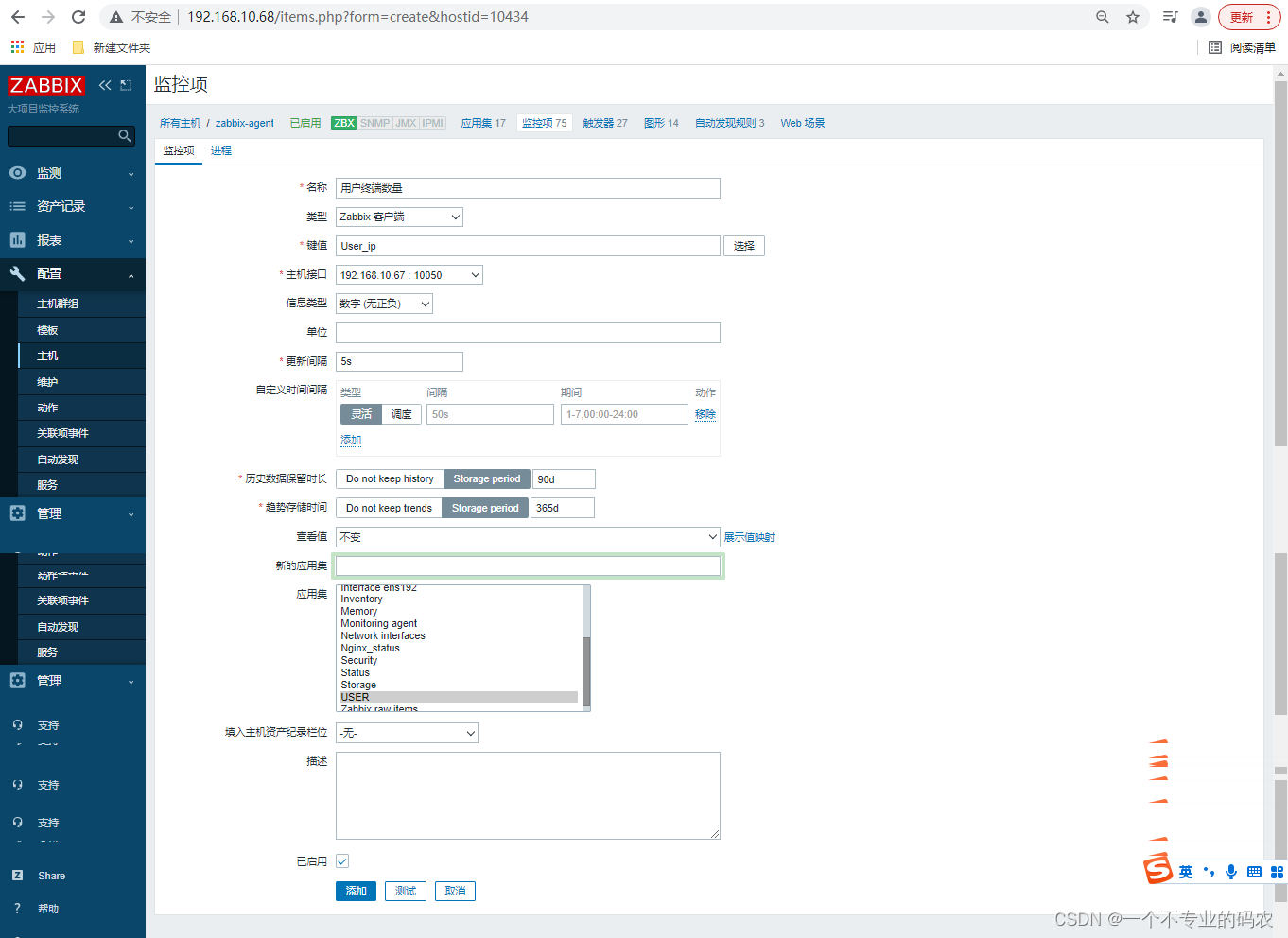This screenshot has width=1288, height=938.
Task: Click the ZABBIX logo
Action: [x=45, y=85]
